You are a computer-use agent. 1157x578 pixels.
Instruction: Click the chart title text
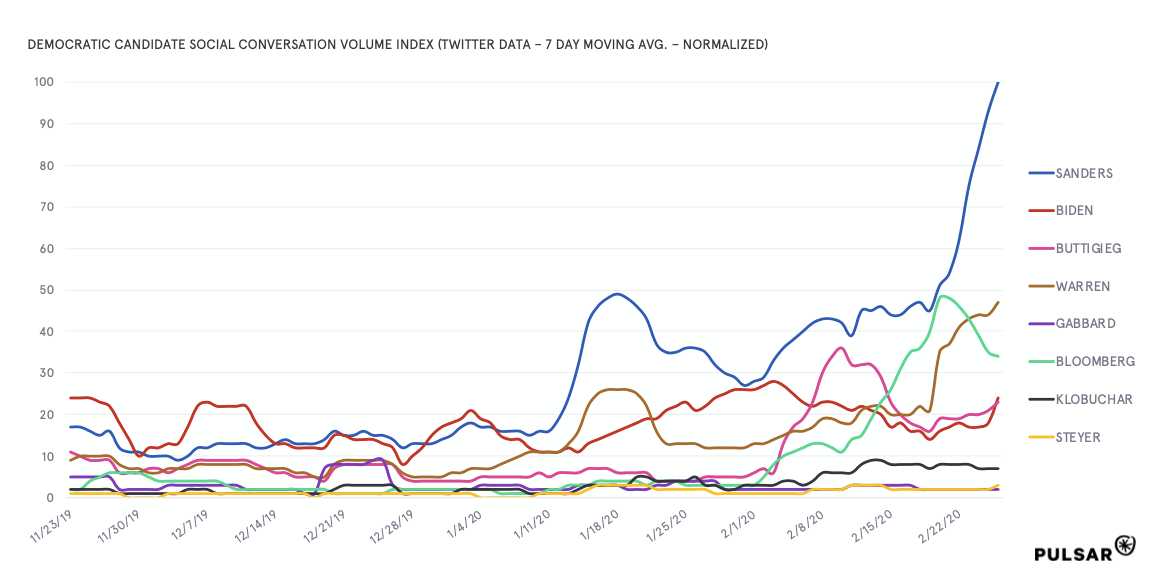click(397, 45)
